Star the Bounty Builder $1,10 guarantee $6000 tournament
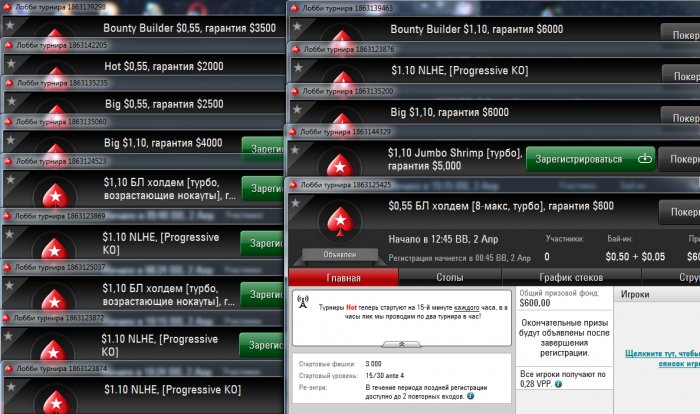 click(297, 26)
